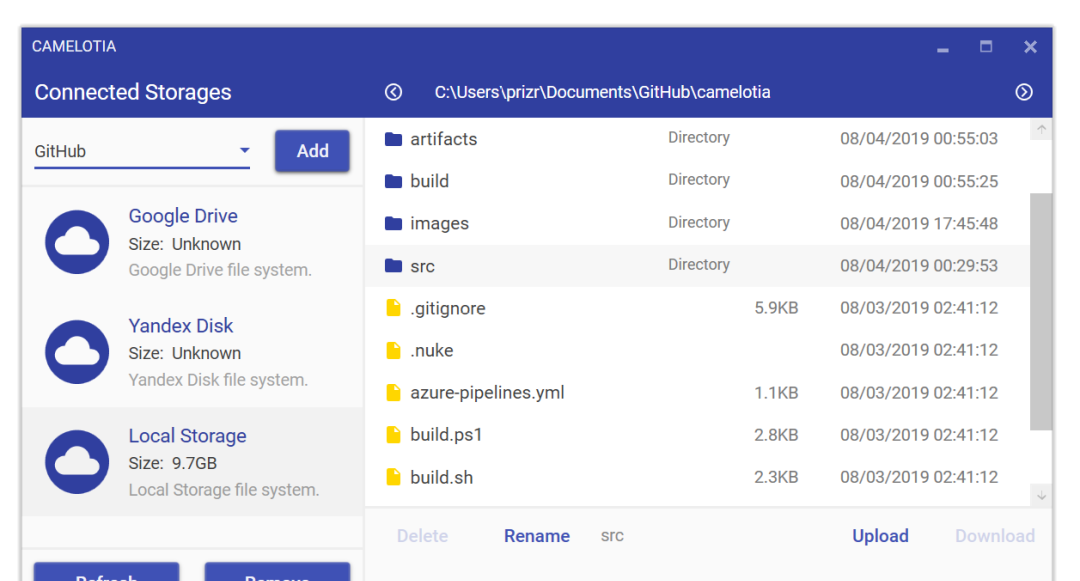Select the .nuke file name
The height and width of the screenshot is (581, 1080).
(x=432, y=350)
